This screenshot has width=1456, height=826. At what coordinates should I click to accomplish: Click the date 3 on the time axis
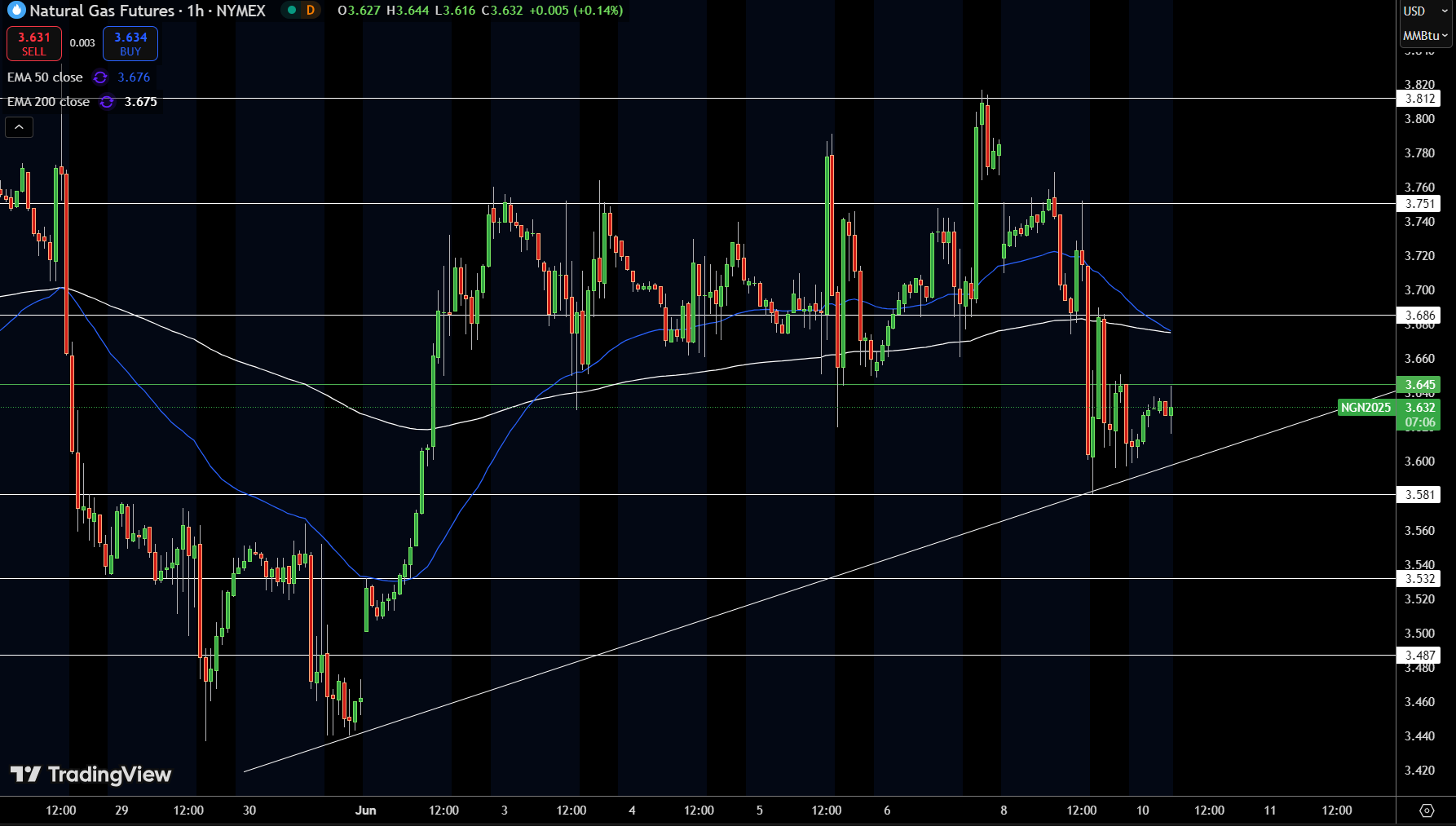[x=505, y=811]
